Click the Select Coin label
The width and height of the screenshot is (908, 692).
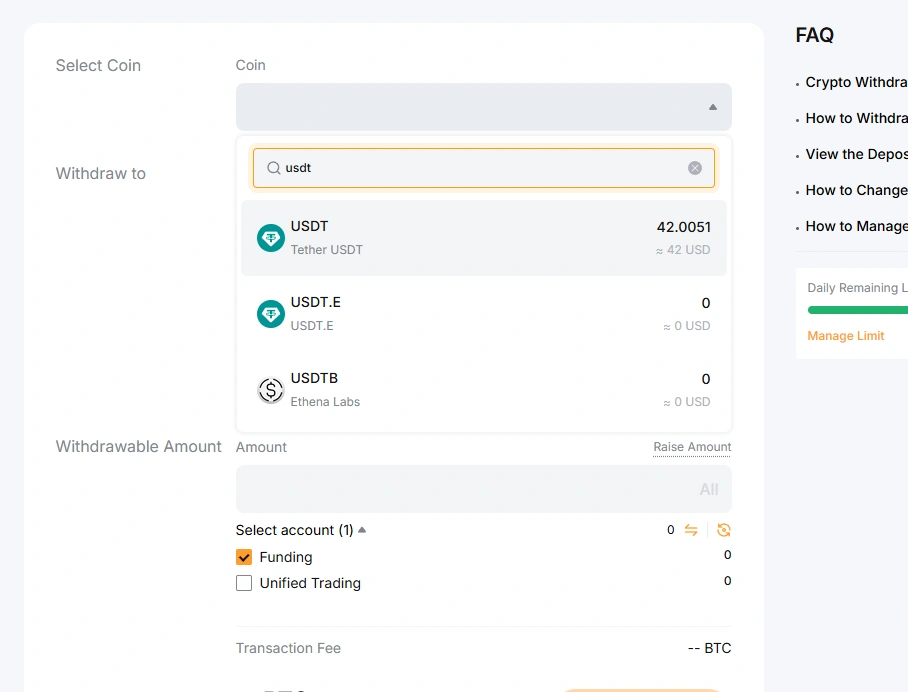98,65
